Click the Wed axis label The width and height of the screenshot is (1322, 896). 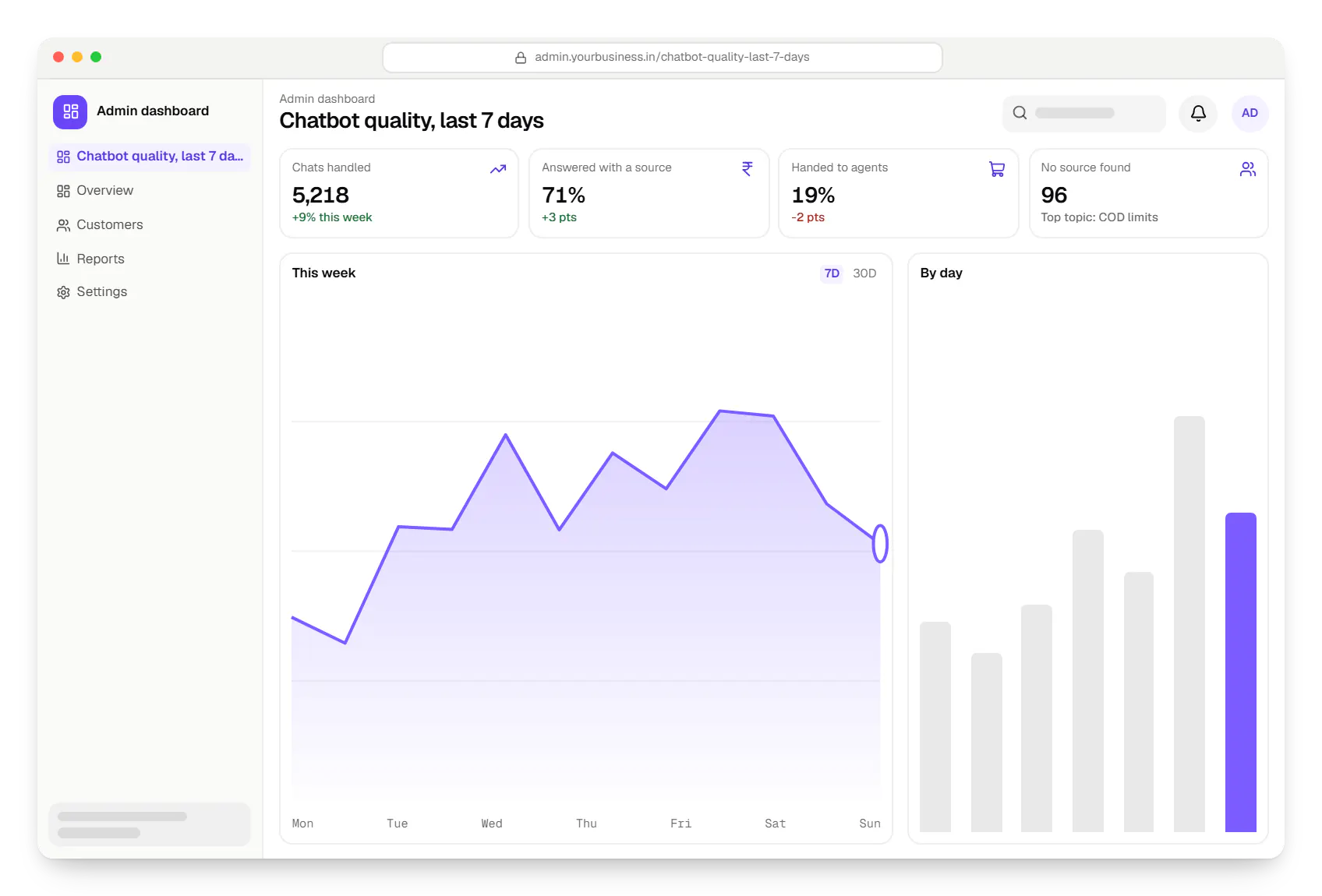[492, 824]
